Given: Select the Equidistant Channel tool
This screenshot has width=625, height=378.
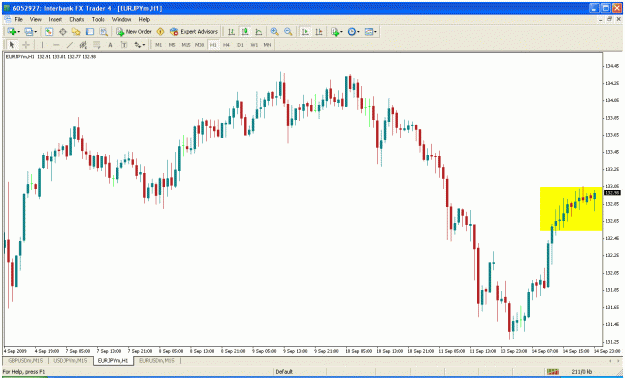Looking at the screenshot, I should (x=83, y=45).
